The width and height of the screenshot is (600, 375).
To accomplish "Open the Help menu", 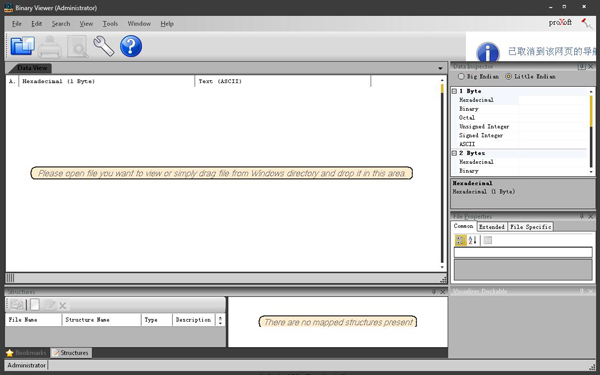I will pos(167,23).
